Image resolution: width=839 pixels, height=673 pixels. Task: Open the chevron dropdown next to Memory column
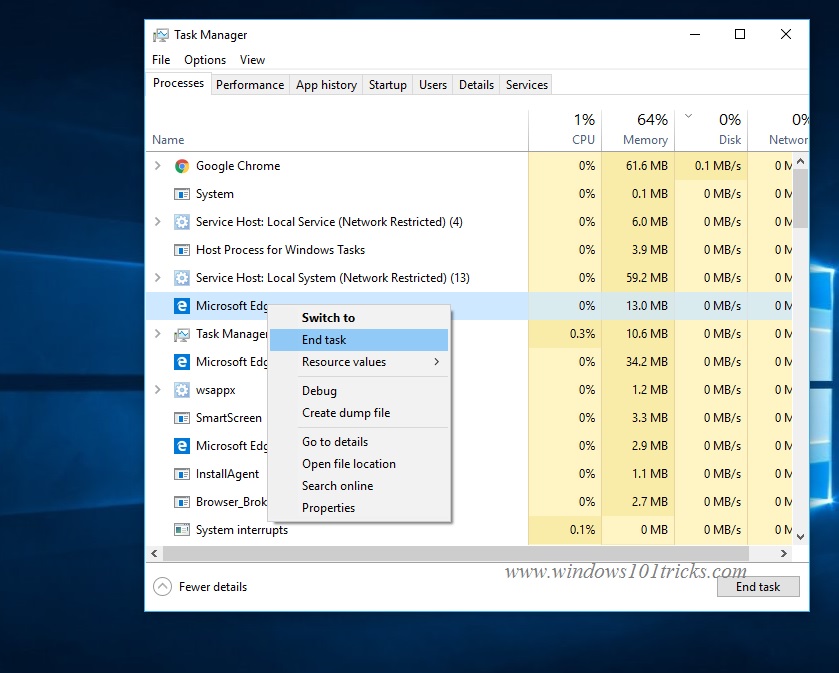pyautogui.click(x=686, y=117)
